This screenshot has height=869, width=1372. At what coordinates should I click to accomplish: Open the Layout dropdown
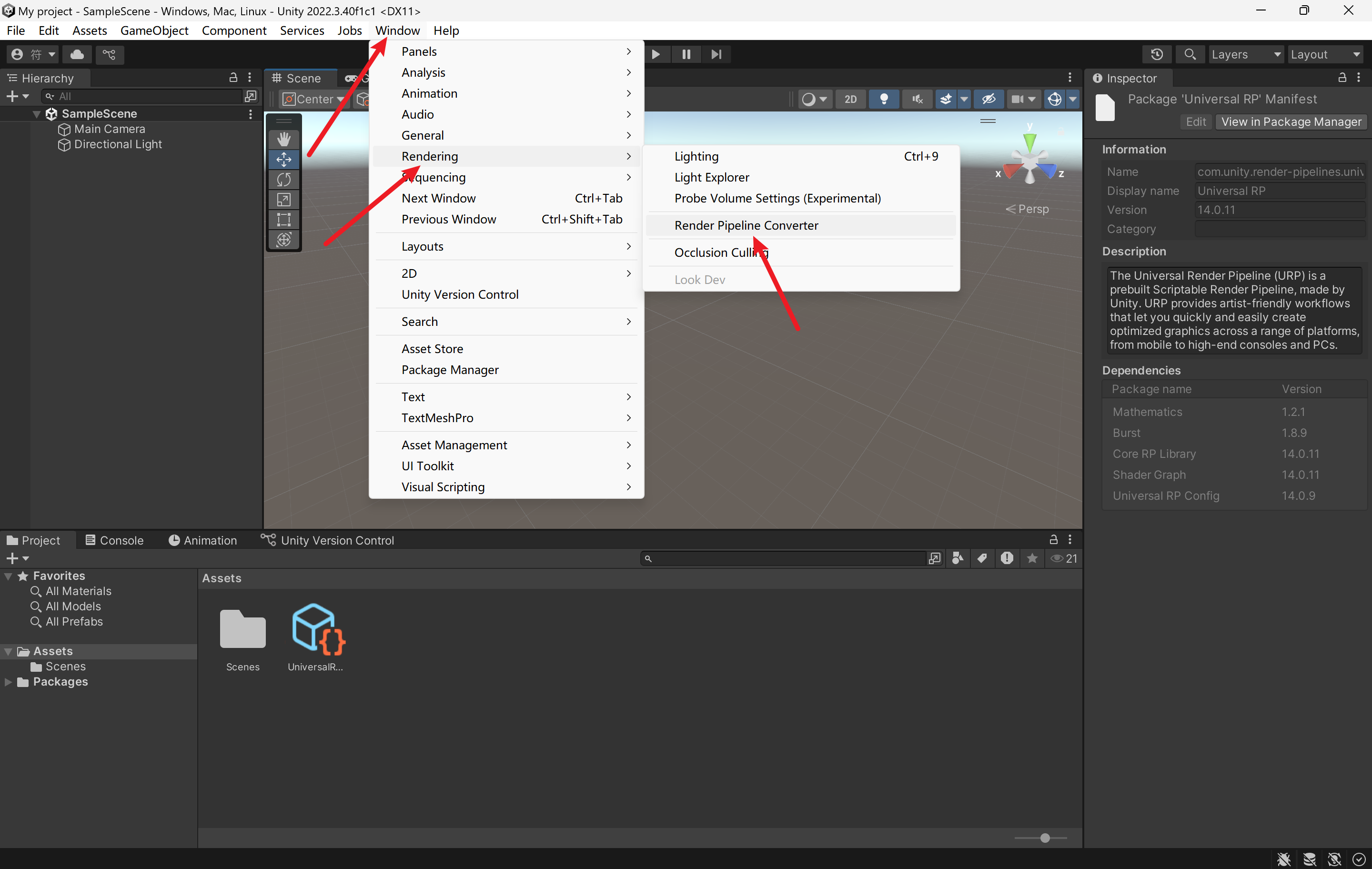1326,54
